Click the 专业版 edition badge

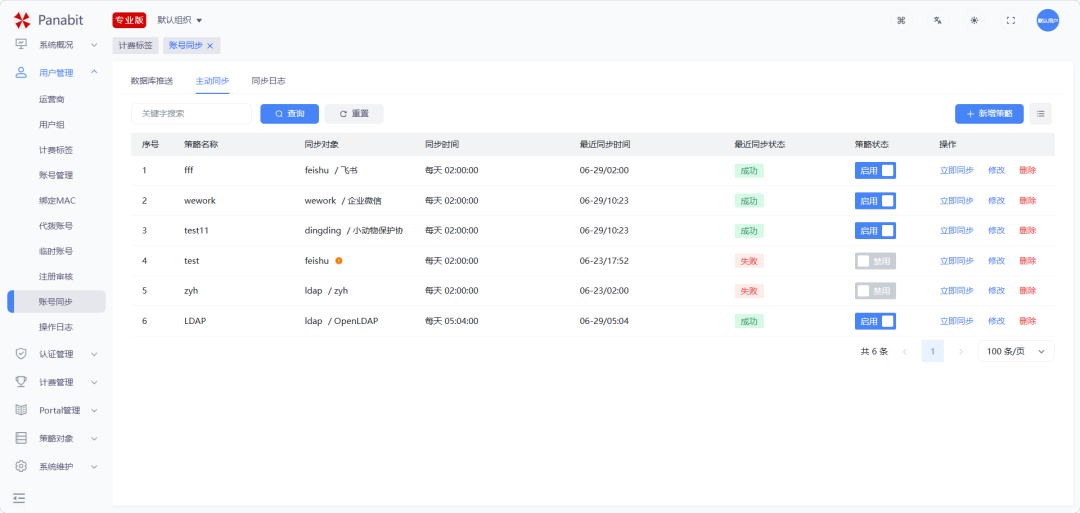[x=129, y=21]
